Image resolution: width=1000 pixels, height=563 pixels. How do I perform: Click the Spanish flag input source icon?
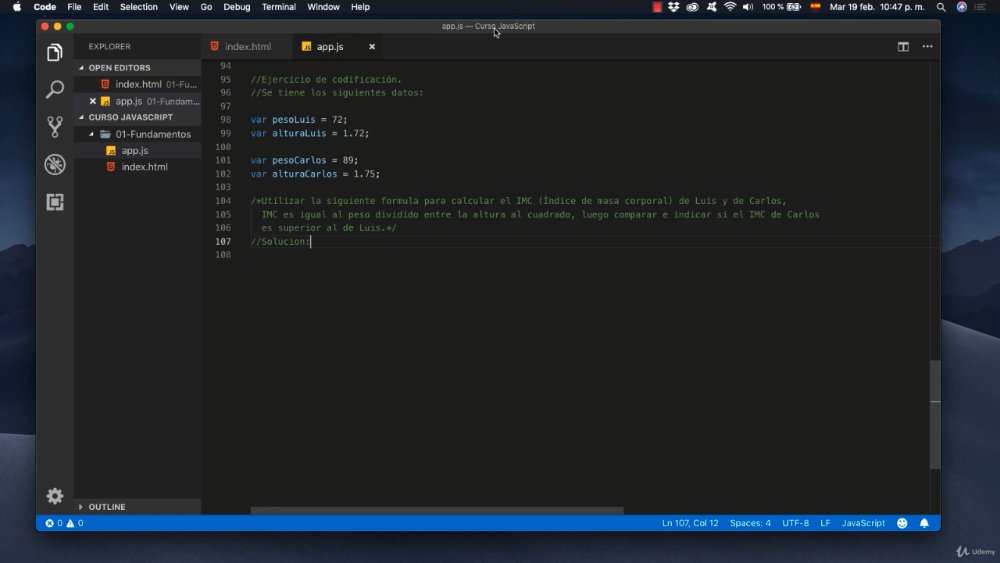tap(815, 7)
